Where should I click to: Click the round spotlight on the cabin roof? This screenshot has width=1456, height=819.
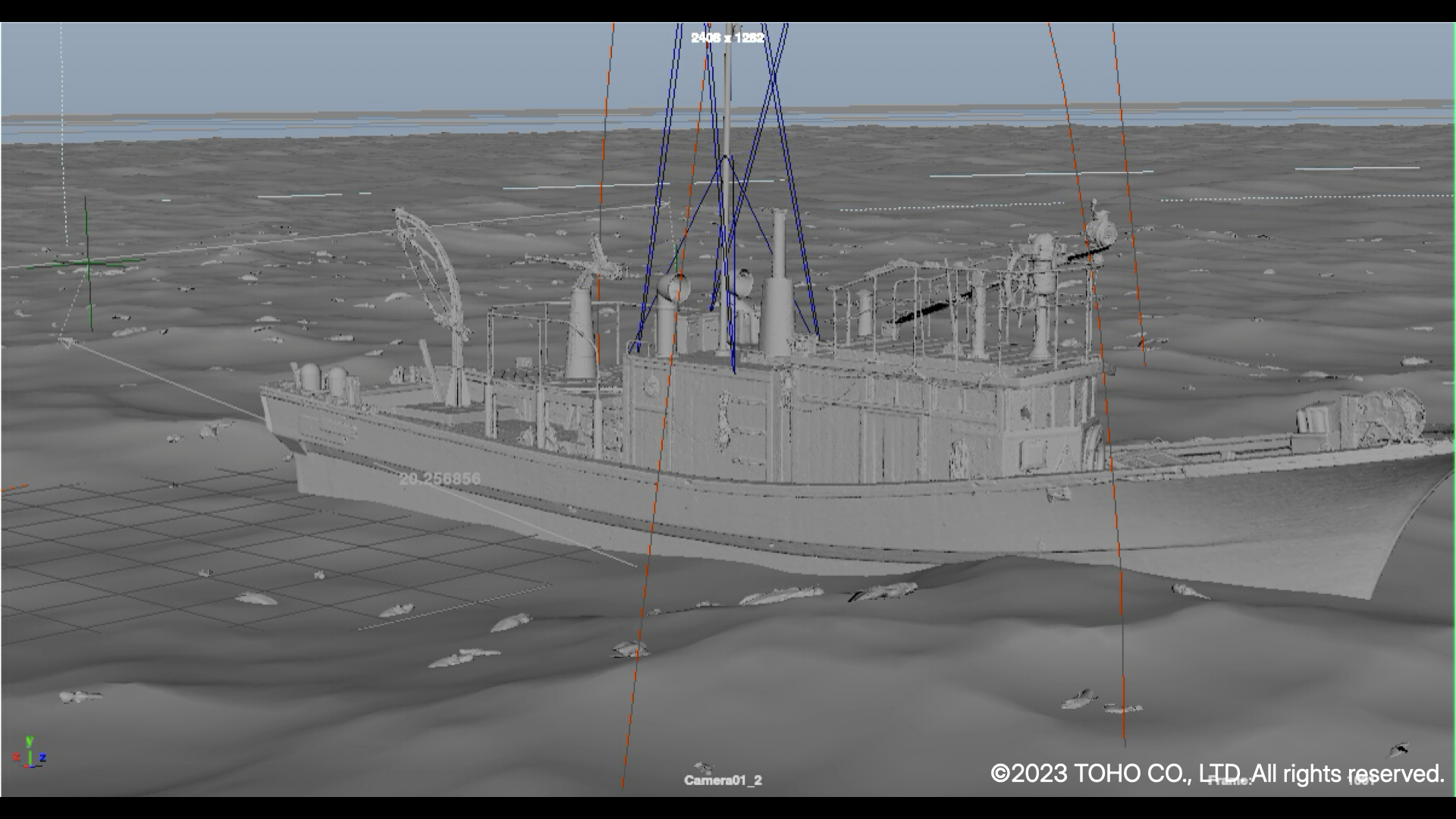tap(674, 288)
